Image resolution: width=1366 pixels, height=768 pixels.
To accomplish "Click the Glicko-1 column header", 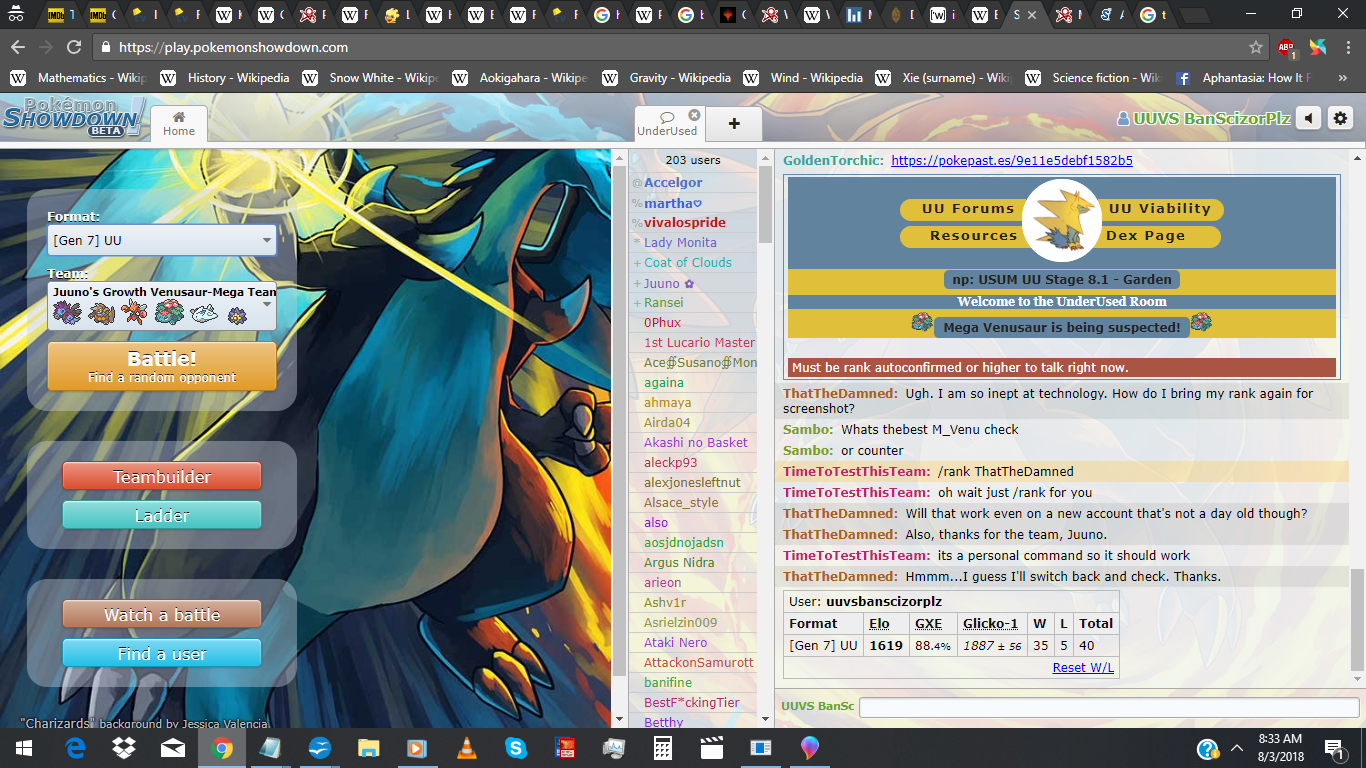I will [990, 623].
